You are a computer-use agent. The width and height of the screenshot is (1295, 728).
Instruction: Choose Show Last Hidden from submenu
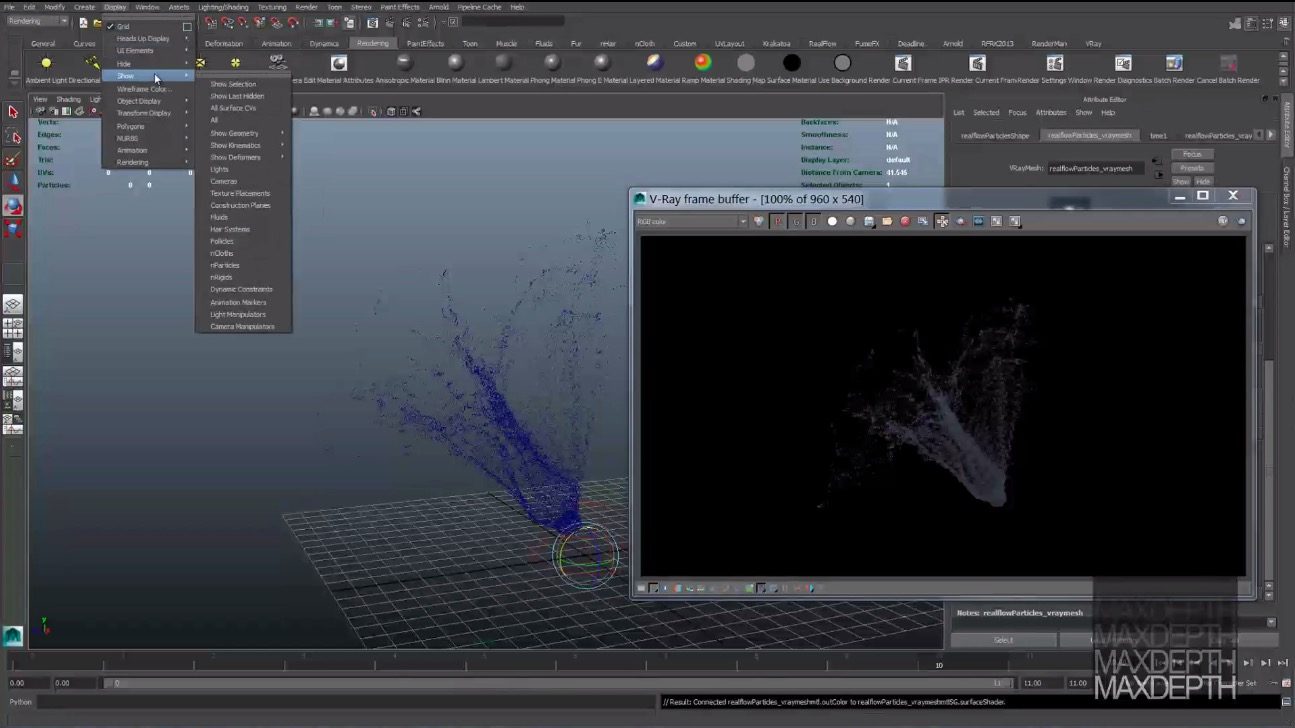coord(244,96)
